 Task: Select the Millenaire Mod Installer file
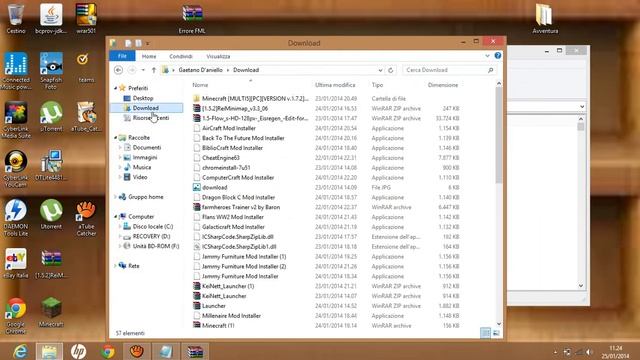pos(231,316)
